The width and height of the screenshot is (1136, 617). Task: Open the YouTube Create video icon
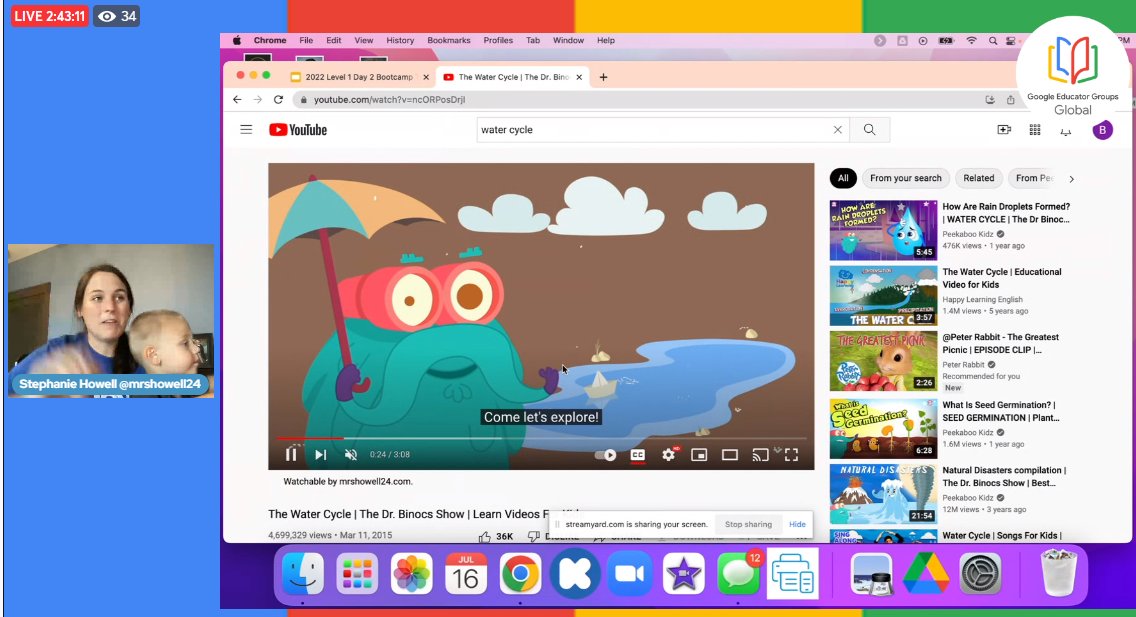(x=1004, y=130)
